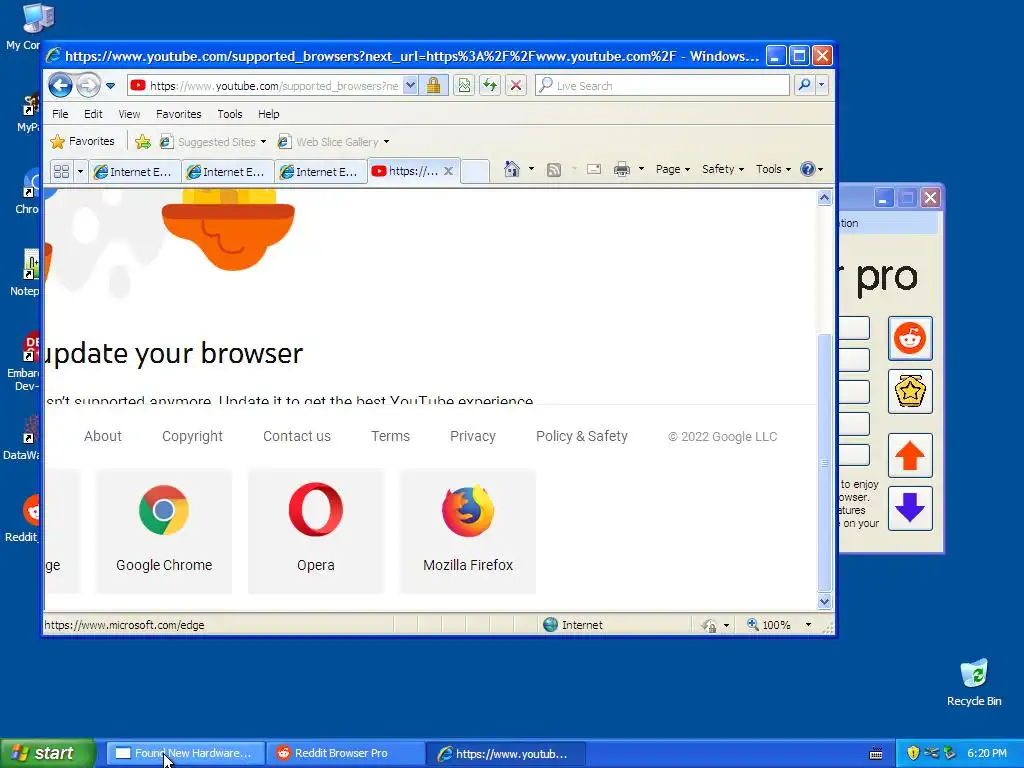1024x768 pixels.
Task: Open the Page command menu
Action: [673, 169]
